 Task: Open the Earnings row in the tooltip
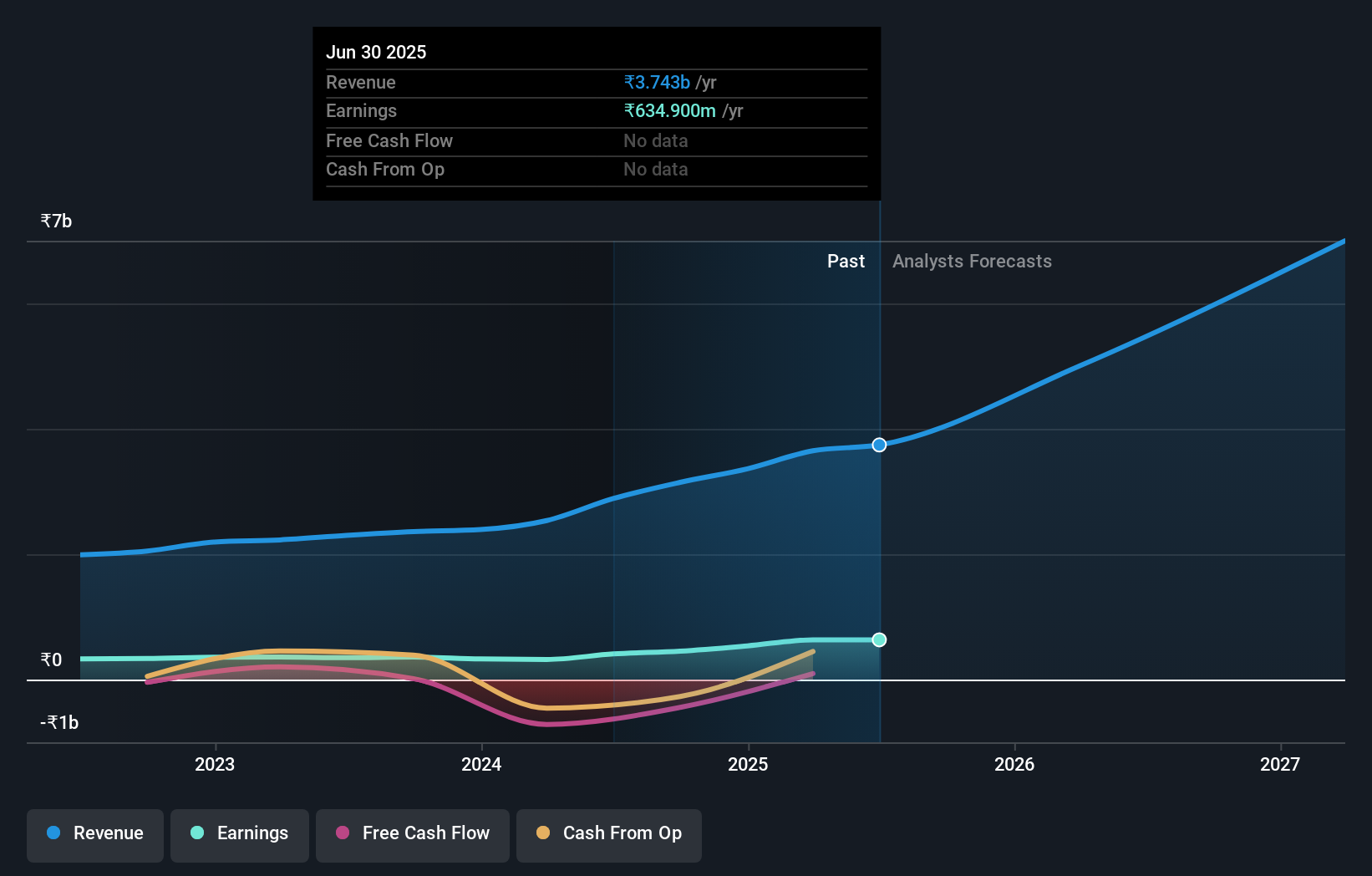(361, 110)
